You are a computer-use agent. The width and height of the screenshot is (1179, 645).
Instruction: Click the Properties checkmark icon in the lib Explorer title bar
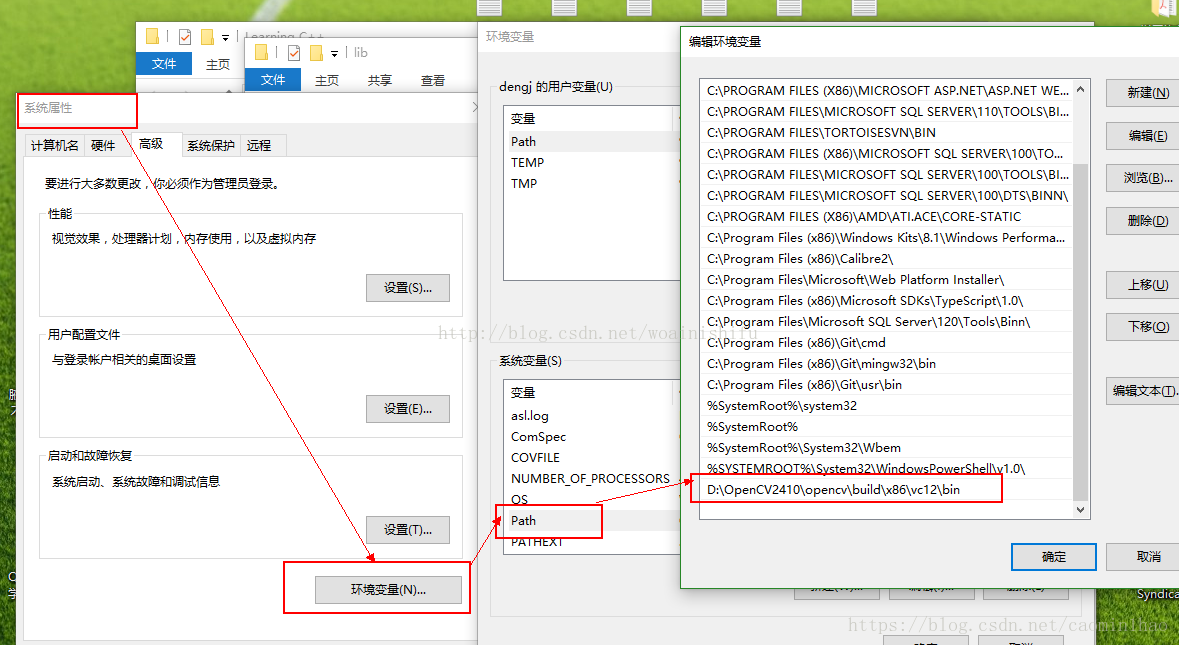point(294,53)
